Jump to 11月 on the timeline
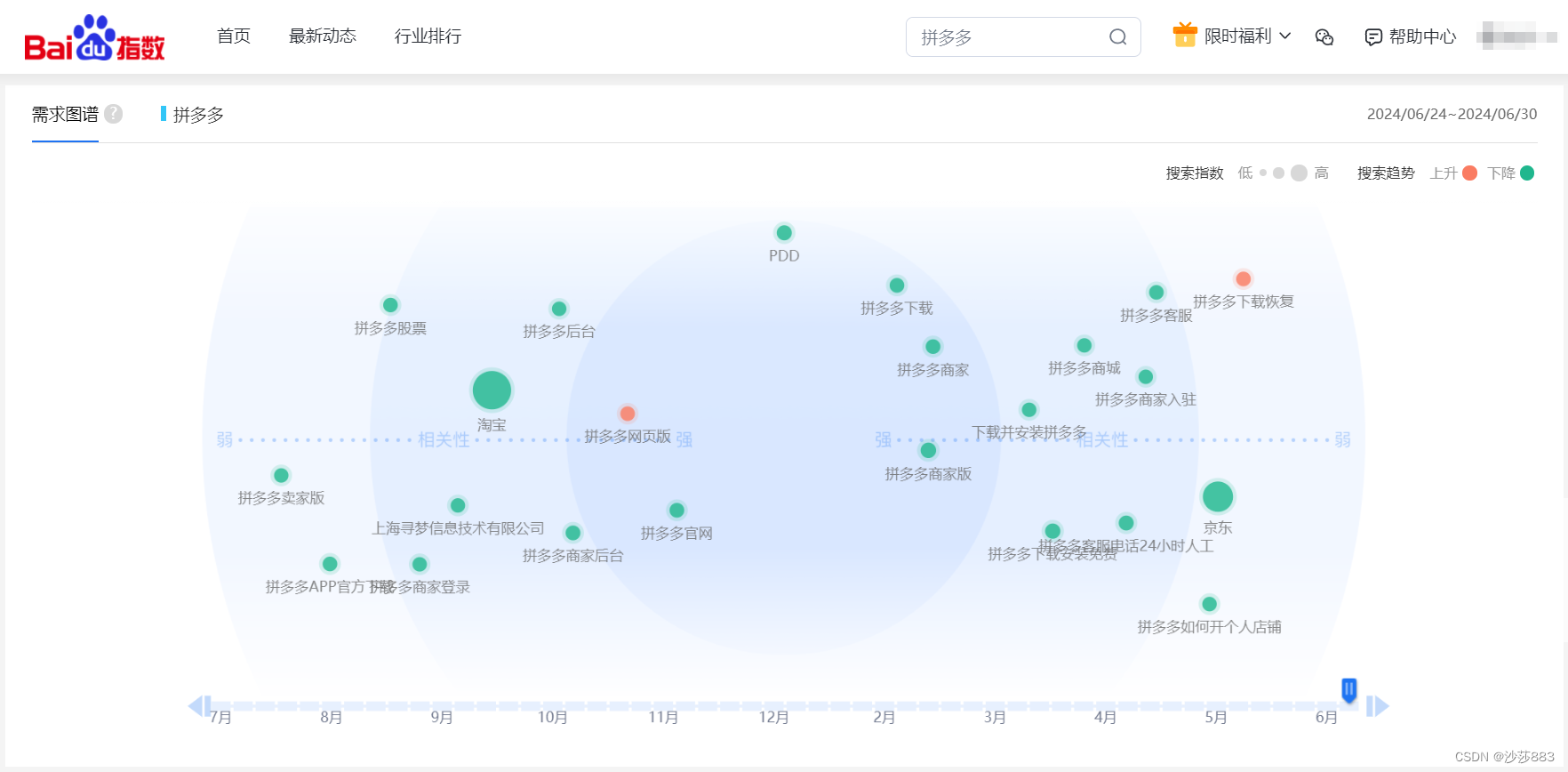This screenshot has height=772, width=1568. click(663, 717)
